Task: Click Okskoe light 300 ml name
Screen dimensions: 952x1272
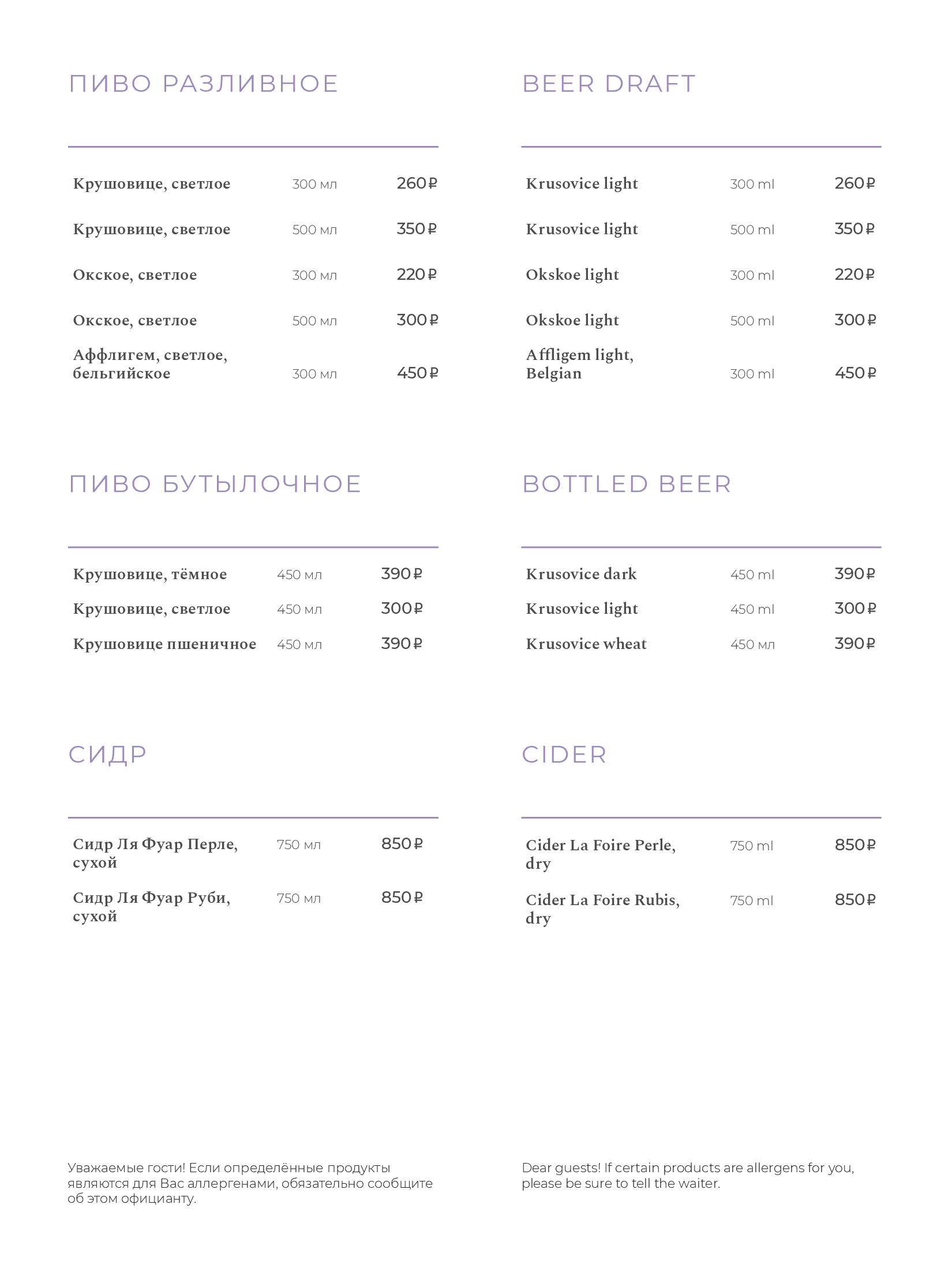Action: [572, 275]
